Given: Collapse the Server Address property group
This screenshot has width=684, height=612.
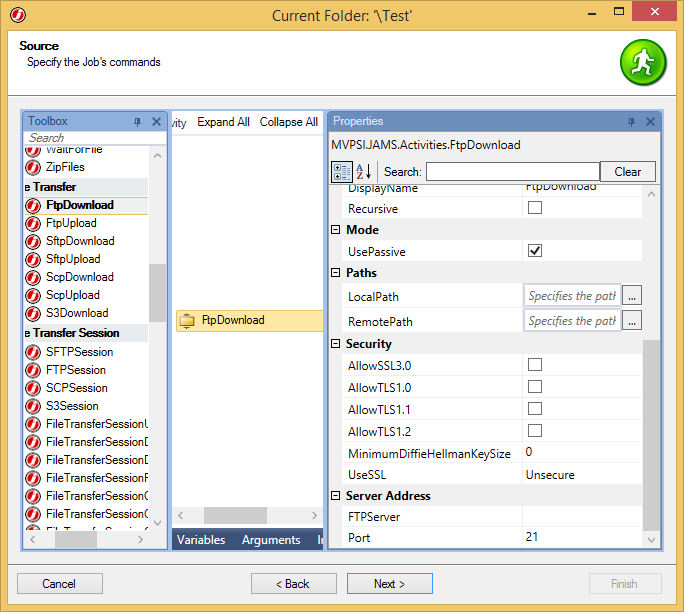Looking at the screenshot, I should (335, 496).
